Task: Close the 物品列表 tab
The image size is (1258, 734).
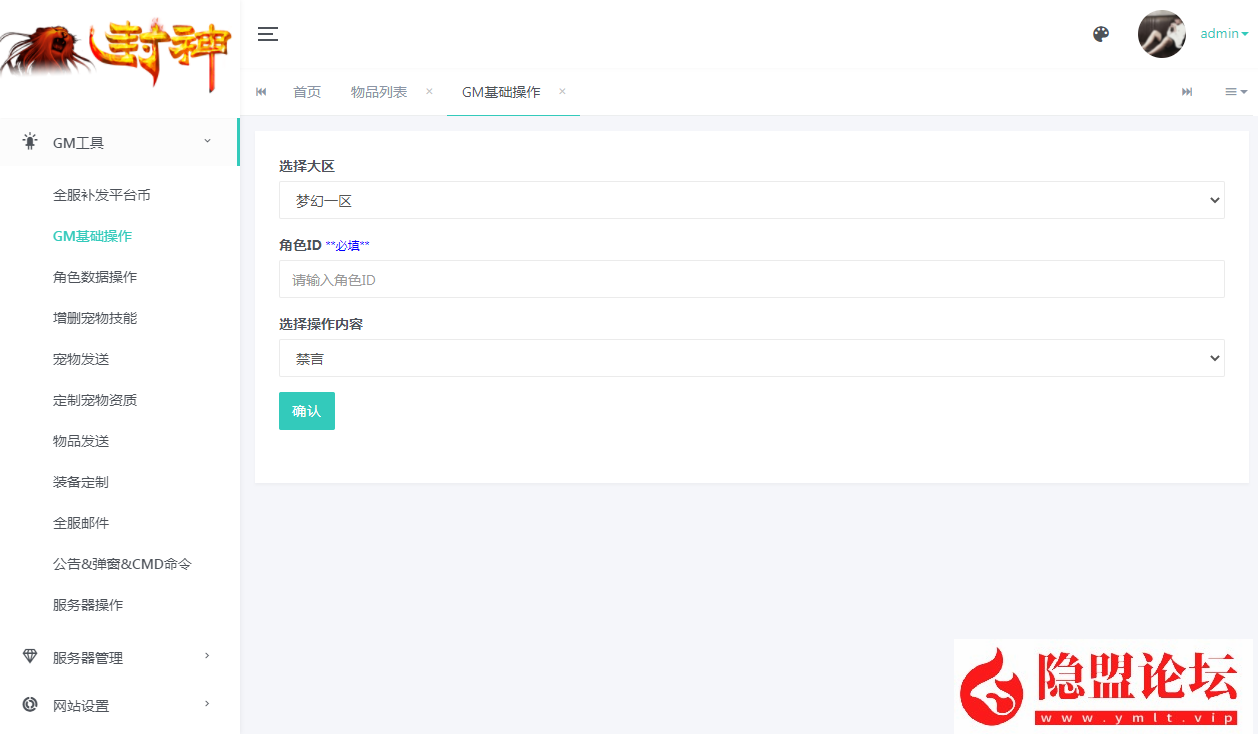Action: point(429,91)
